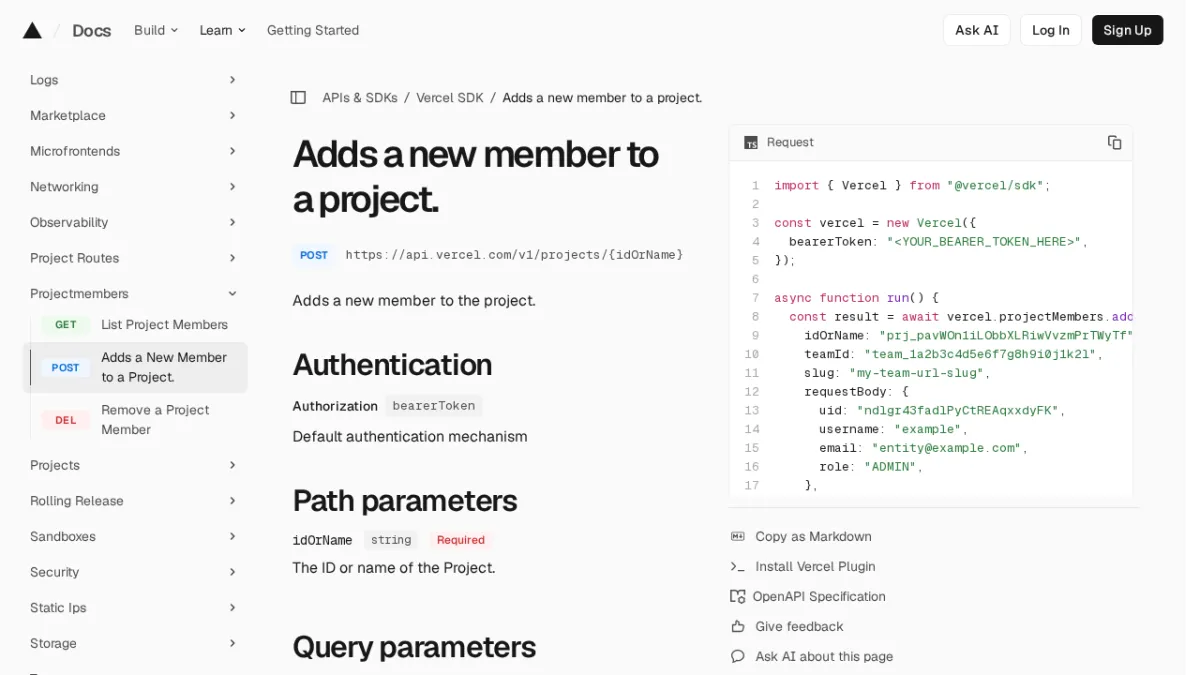Expand the Security section chevron
Image resolution: width=1200 pixels, height=675 pixels.
pos(232,572)
